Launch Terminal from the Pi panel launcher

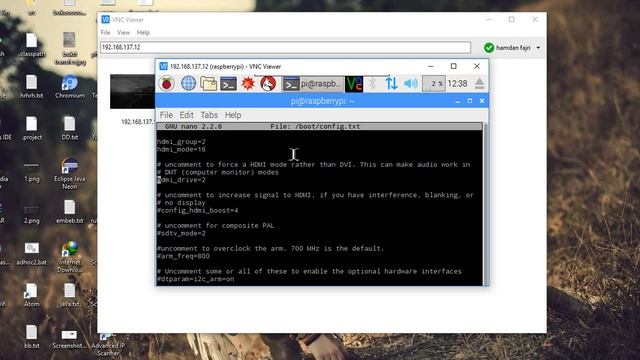(x=228, y=84)
